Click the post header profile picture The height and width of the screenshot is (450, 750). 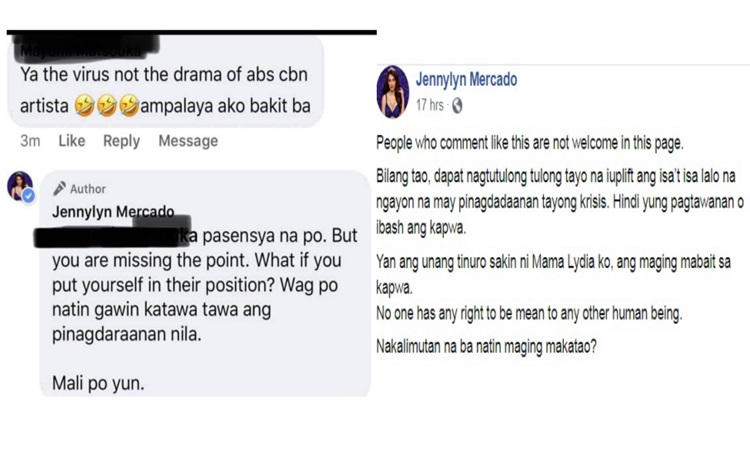click(393, 91)
